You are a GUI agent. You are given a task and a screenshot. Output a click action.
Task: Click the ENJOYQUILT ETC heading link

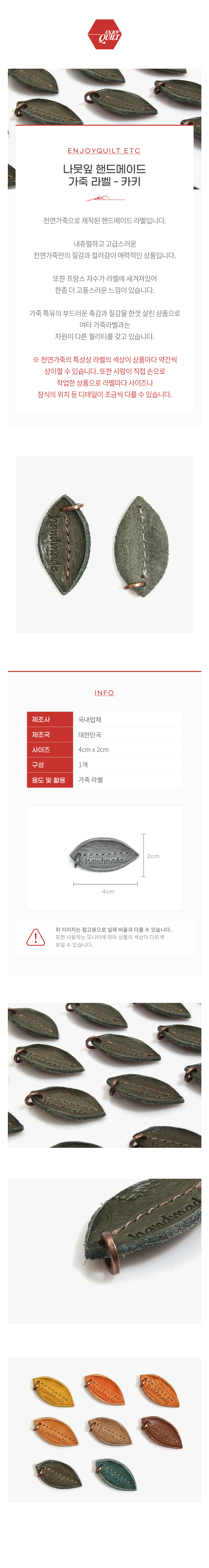pos(104,150)
